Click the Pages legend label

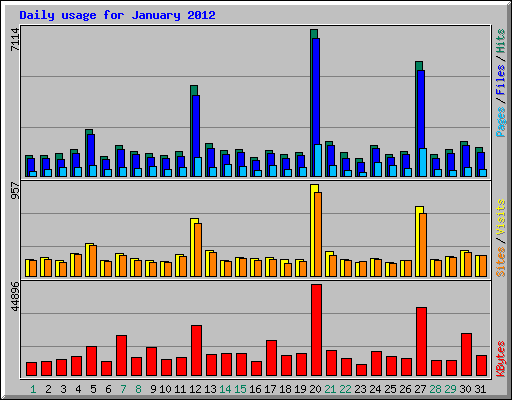point(501,122)
